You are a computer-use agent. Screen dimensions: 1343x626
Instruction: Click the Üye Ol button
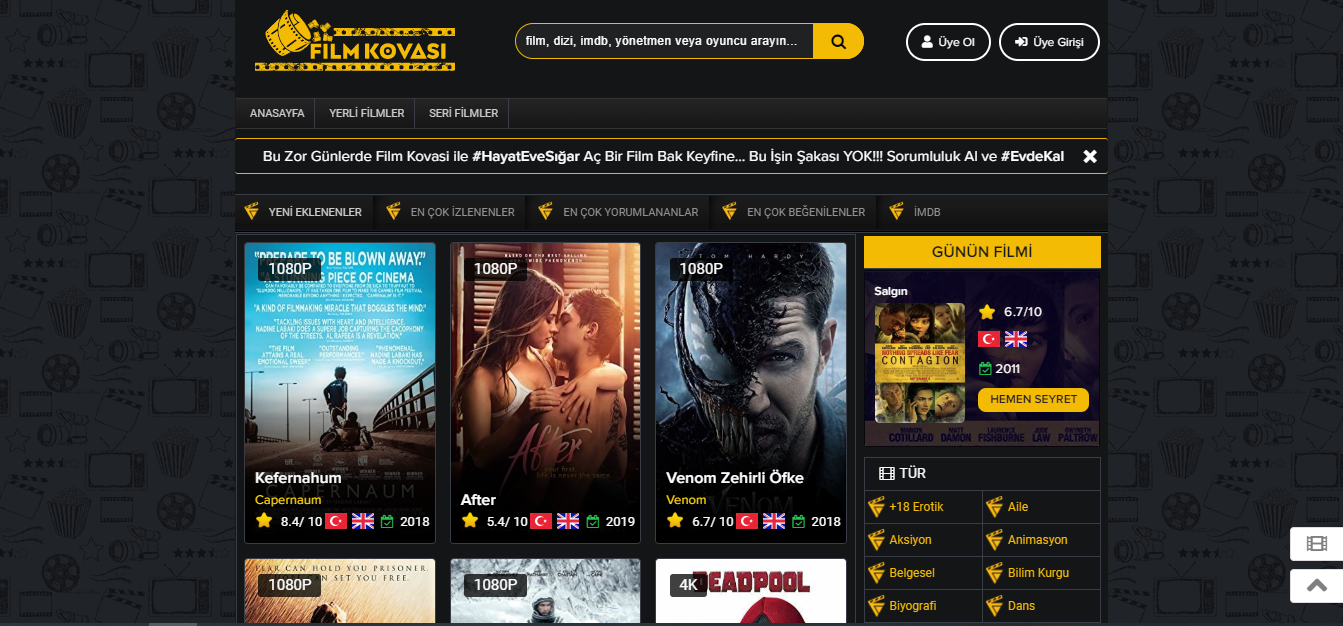coord(948,42)
